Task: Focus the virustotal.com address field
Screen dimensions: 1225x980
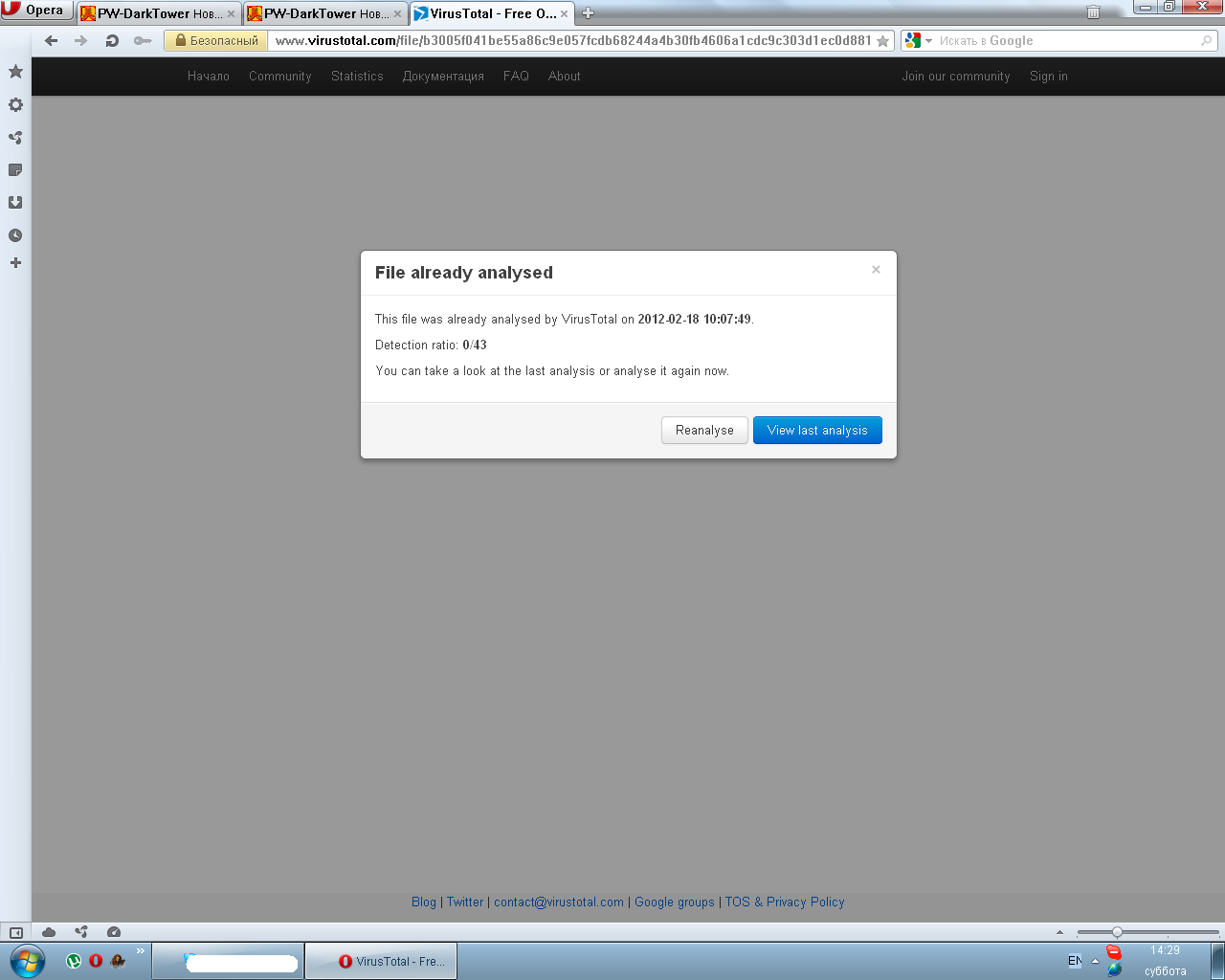Action: pos(572,40)
